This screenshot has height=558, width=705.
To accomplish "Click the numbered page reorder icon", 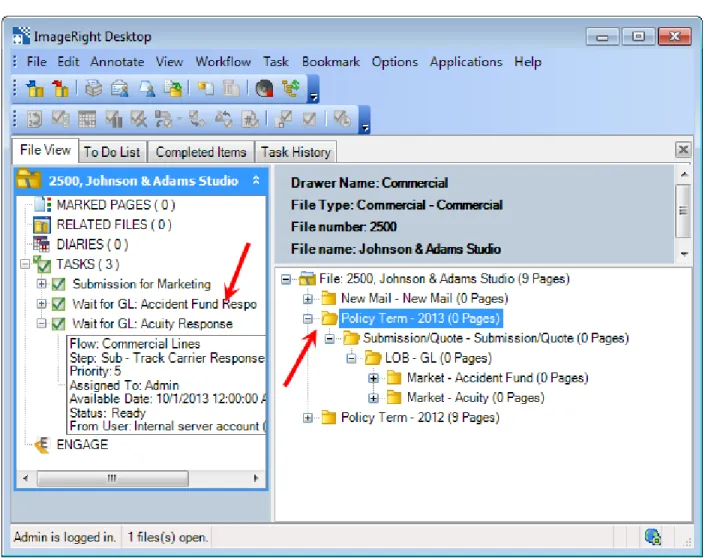I will 34,120.
